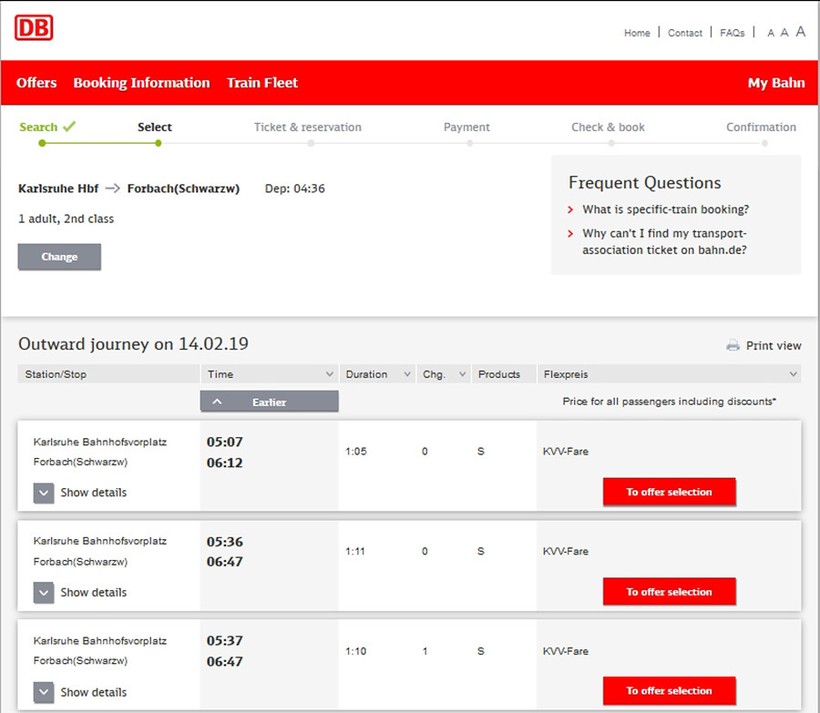Open Booking Information menu
The height and width of the screenshot is (713, 820).
click(x=141, y=83)
